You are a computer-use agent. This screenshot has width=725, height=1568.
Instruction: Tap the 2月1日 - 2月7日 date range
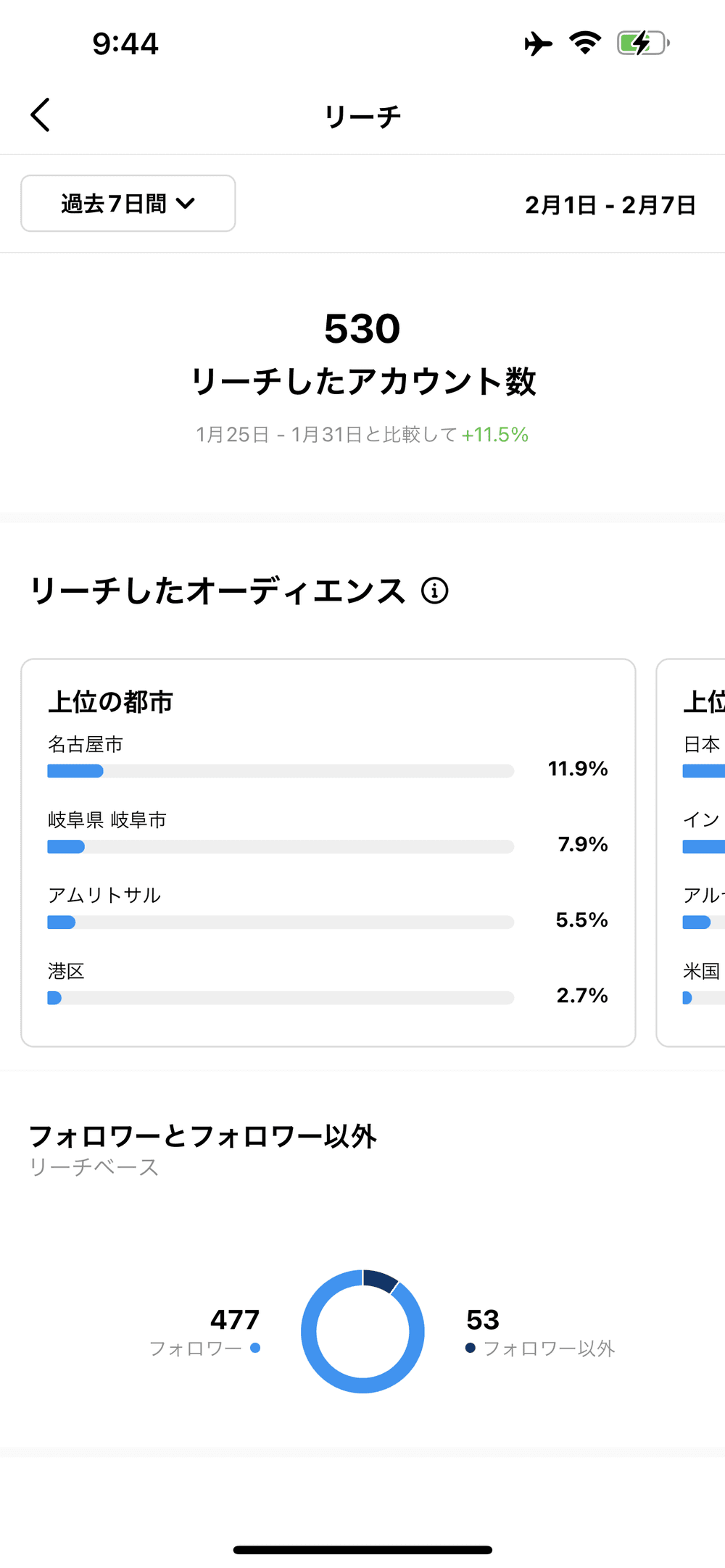pos(610,205)
